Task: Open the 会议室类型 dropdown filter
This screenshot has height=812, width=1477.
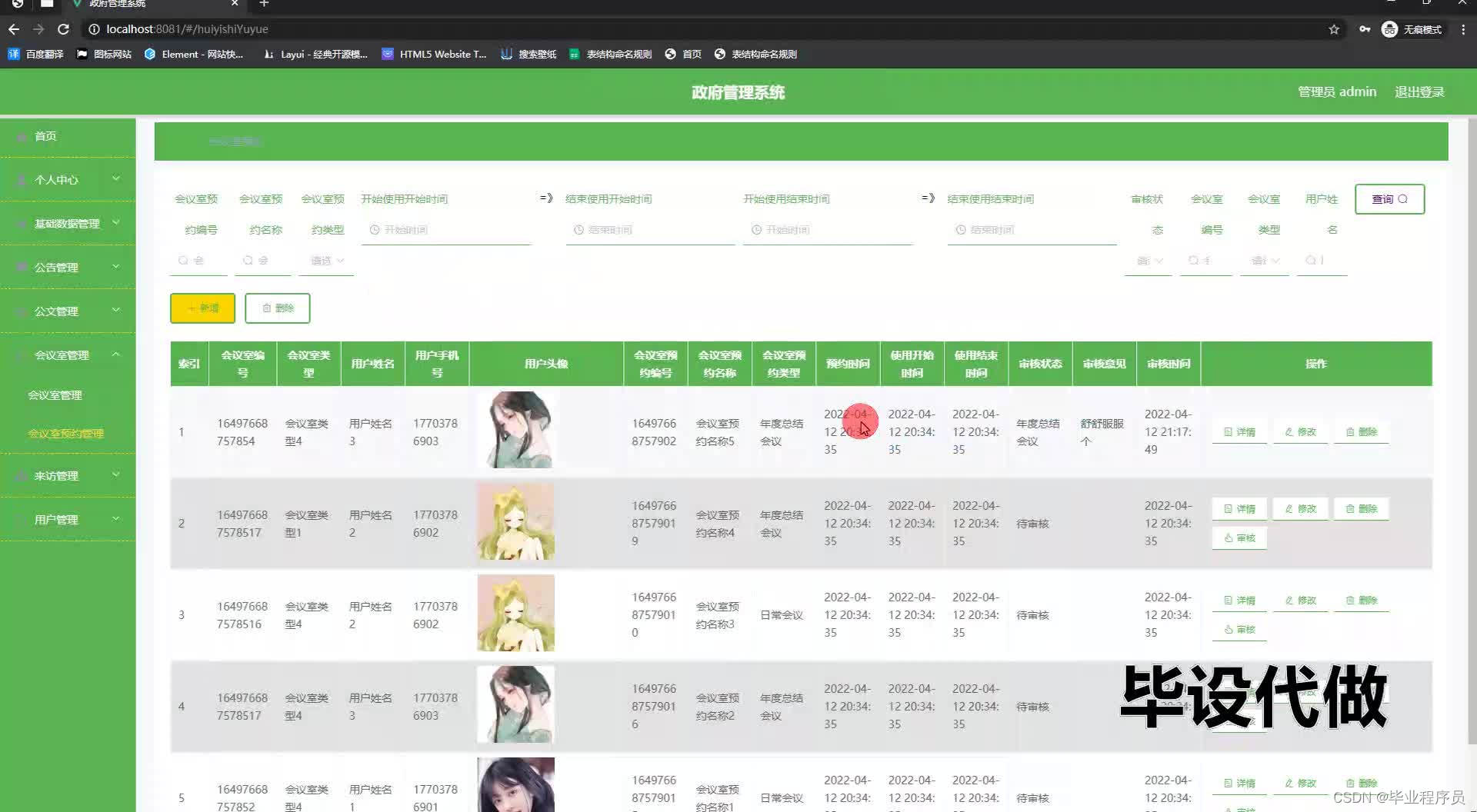Action: click(1264, 261)
